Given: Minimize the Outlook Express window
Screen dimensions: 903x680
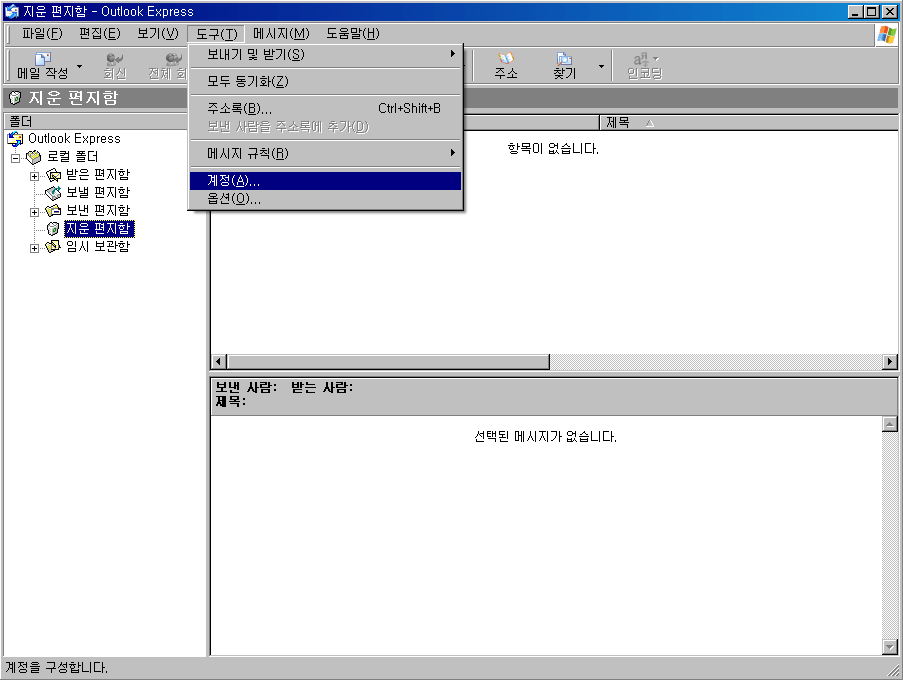Looking at the screenshot, I should click(856, 12).
